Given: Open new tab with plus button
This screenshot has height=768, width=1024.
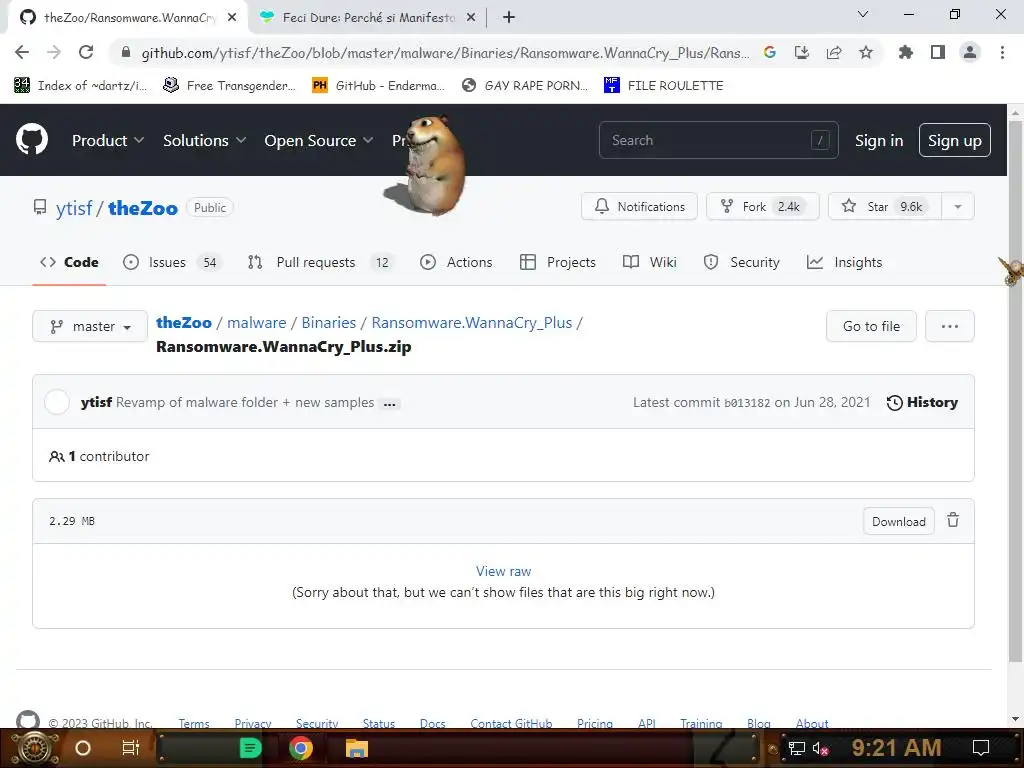Looking at the screenshot, I should pos(509,17).
